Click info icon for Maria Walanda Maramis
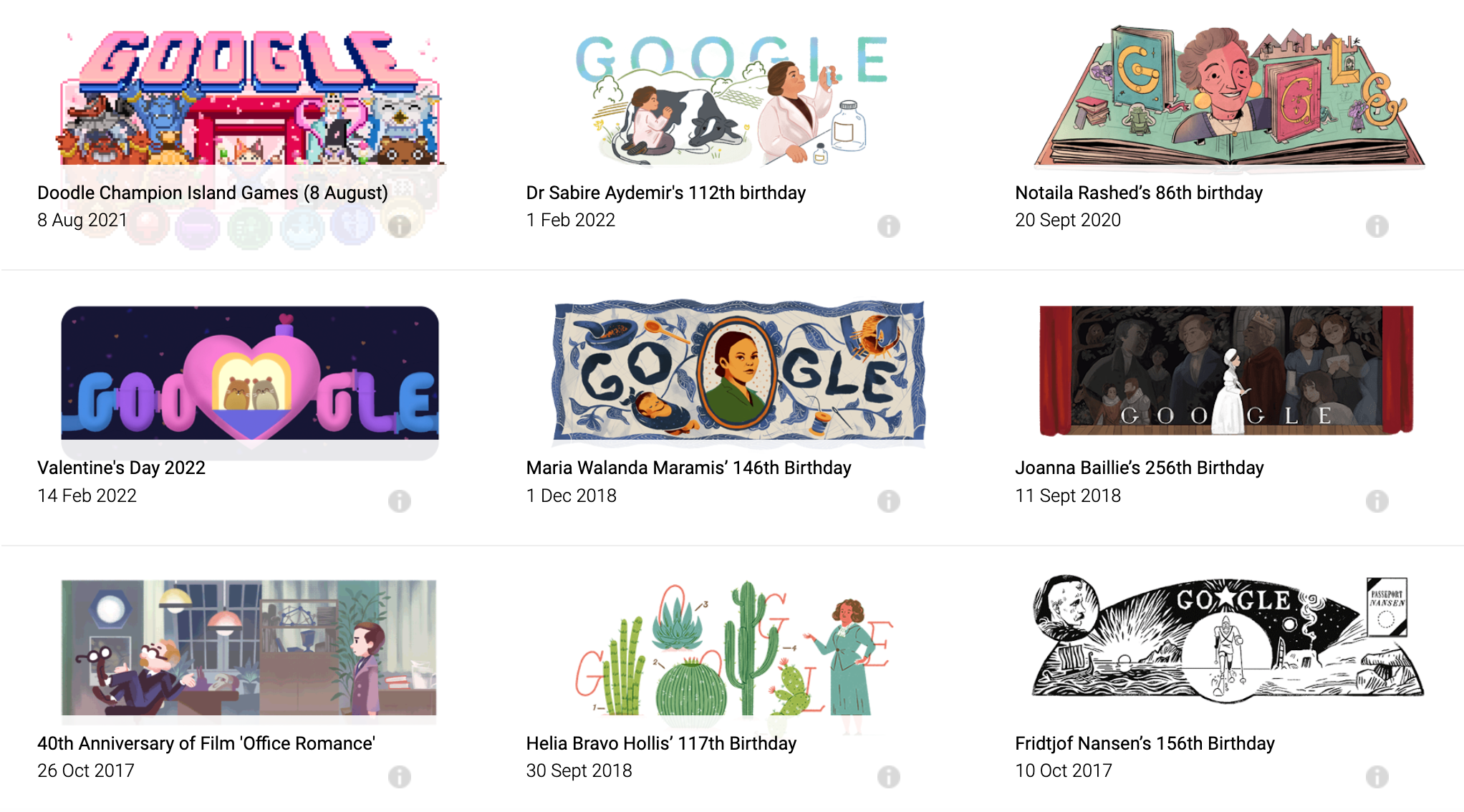Viewport: 1464px width, 812px height. (x=888, y=501)
